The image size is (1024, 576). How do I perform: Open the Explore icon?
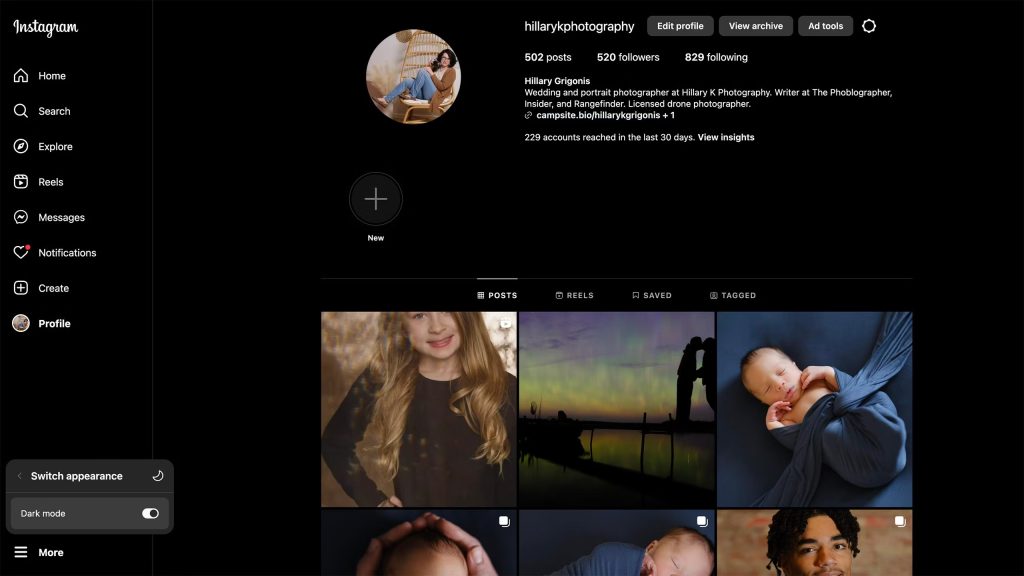tap(20, 146)
